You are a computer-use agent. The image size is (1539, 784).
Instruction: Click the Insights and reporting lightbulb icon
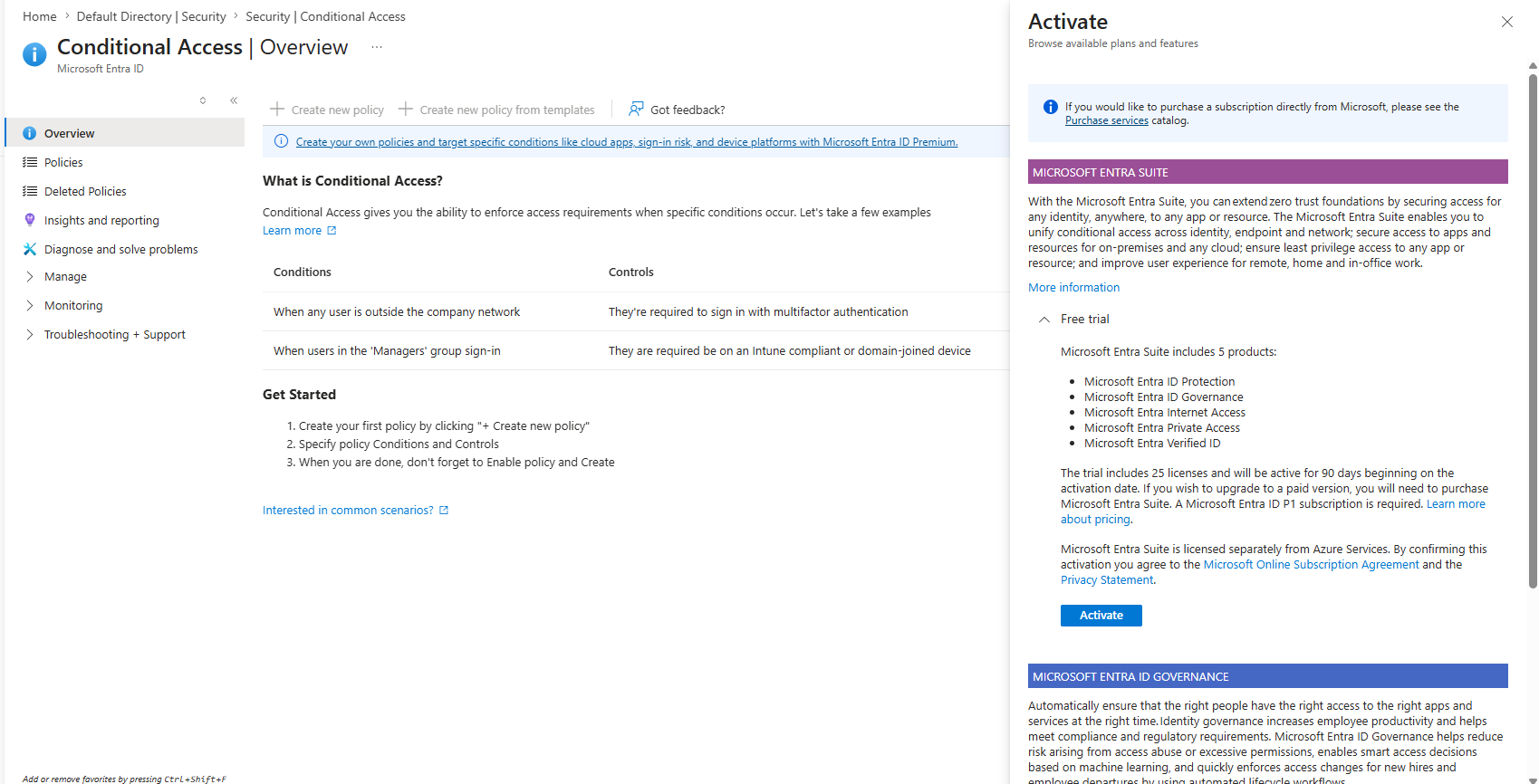click(x=30, y=220)
